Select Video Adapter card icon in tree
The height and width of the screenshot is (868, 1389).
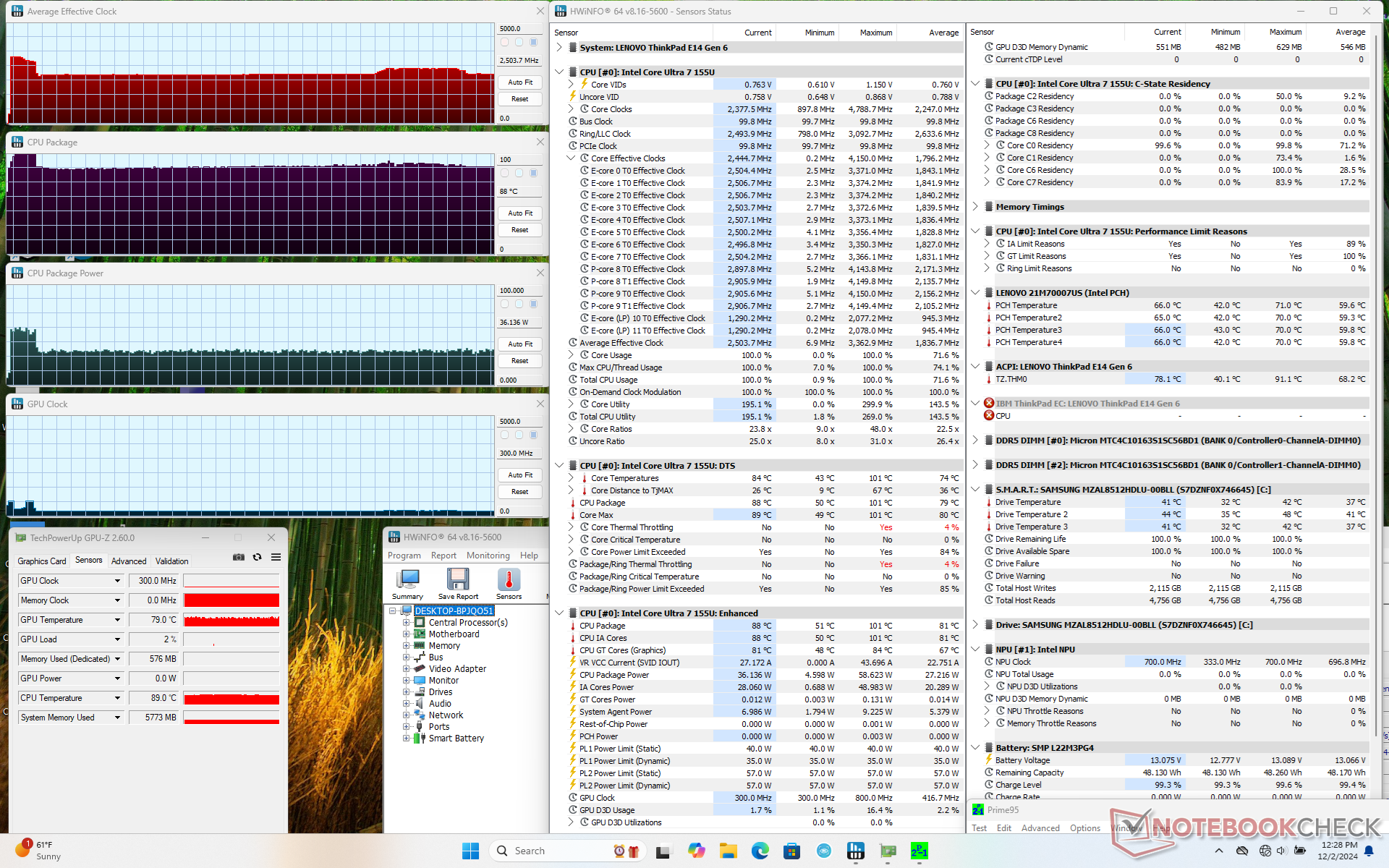[x=420, y=668]
